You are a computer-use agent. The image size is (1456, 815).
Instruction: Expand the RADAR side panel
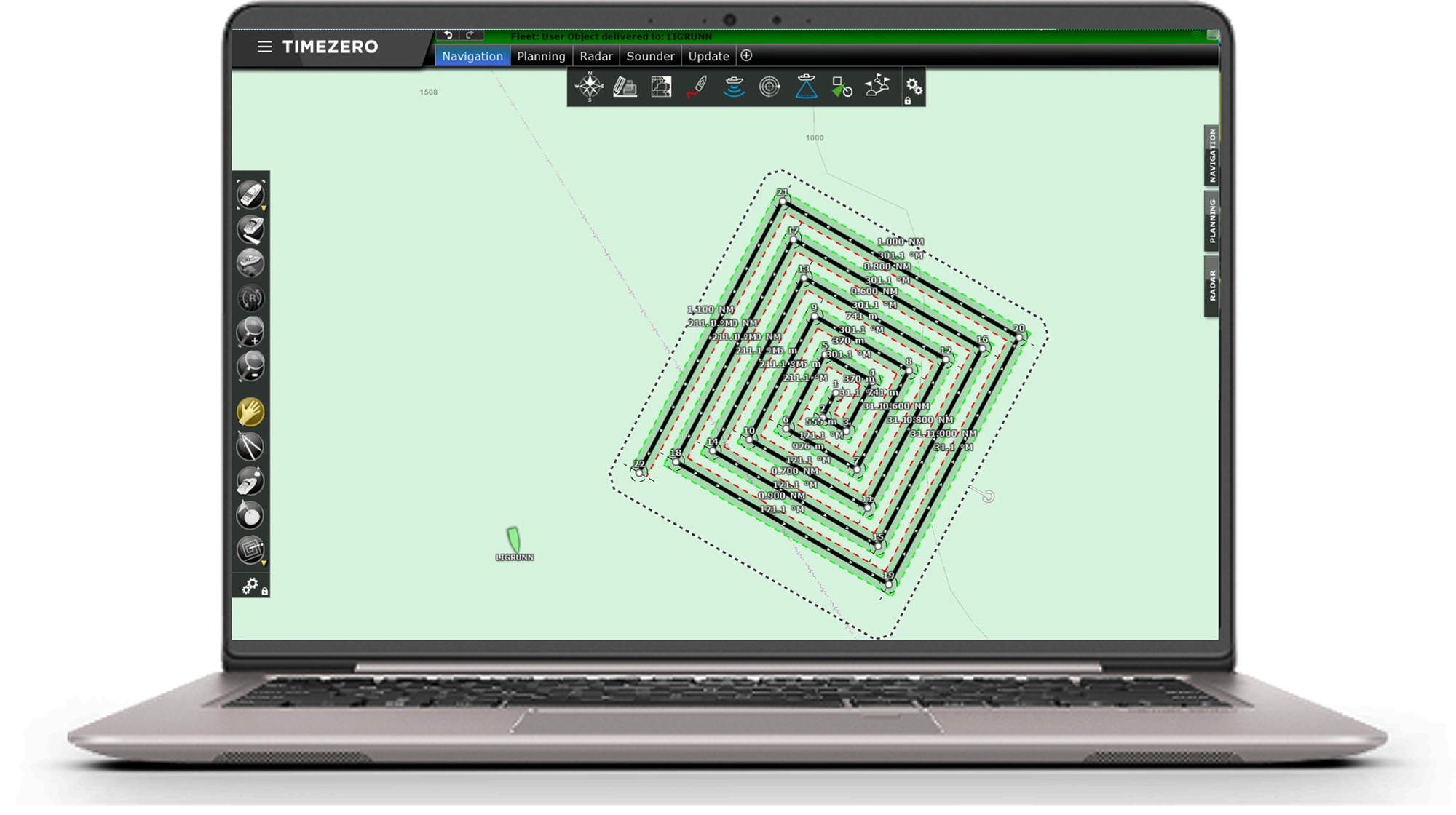[1211, 285]
